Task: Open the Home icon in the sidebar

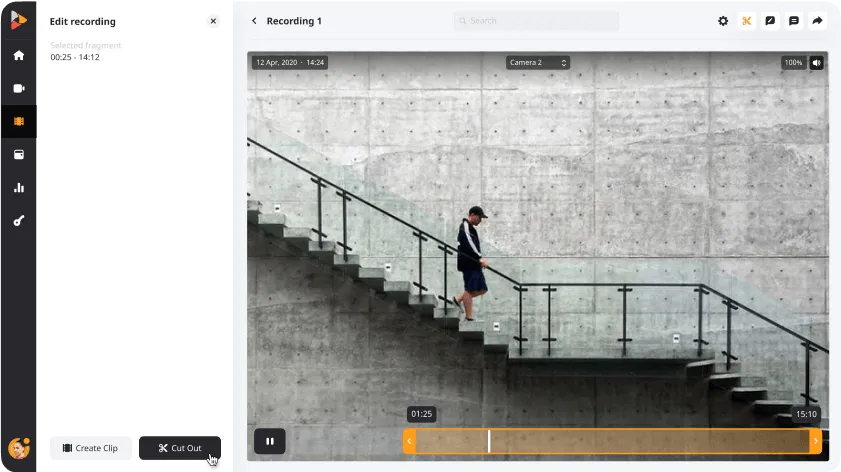Action: [x=19, y=55]
